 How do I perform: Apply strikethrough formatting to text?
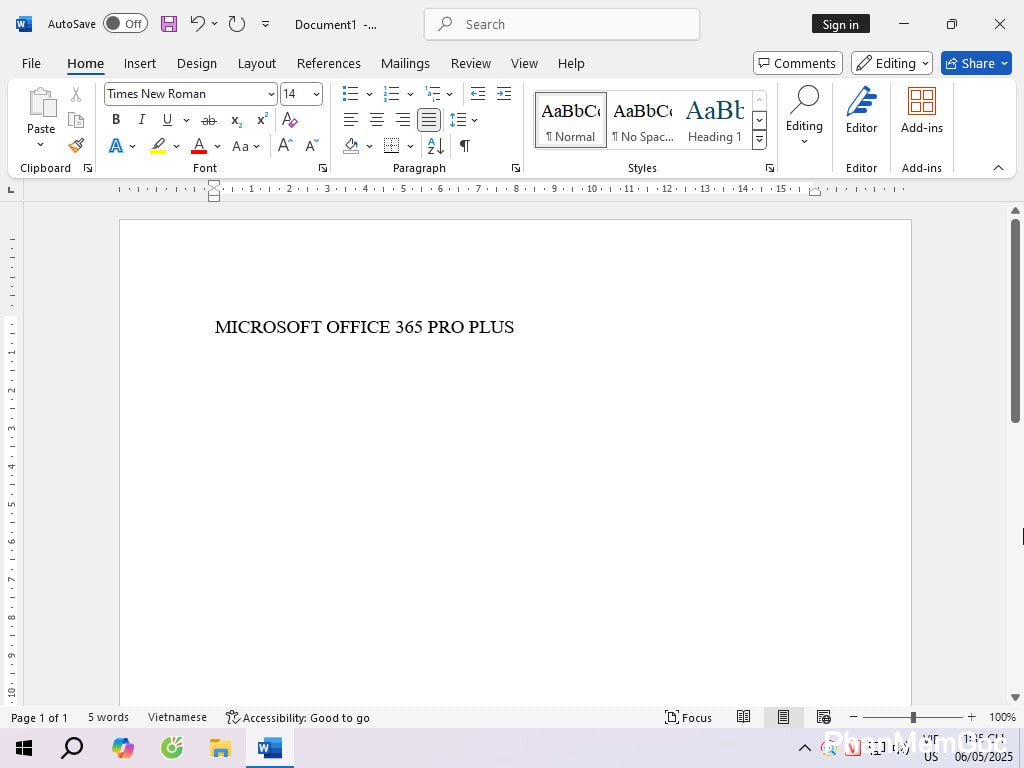209,120
